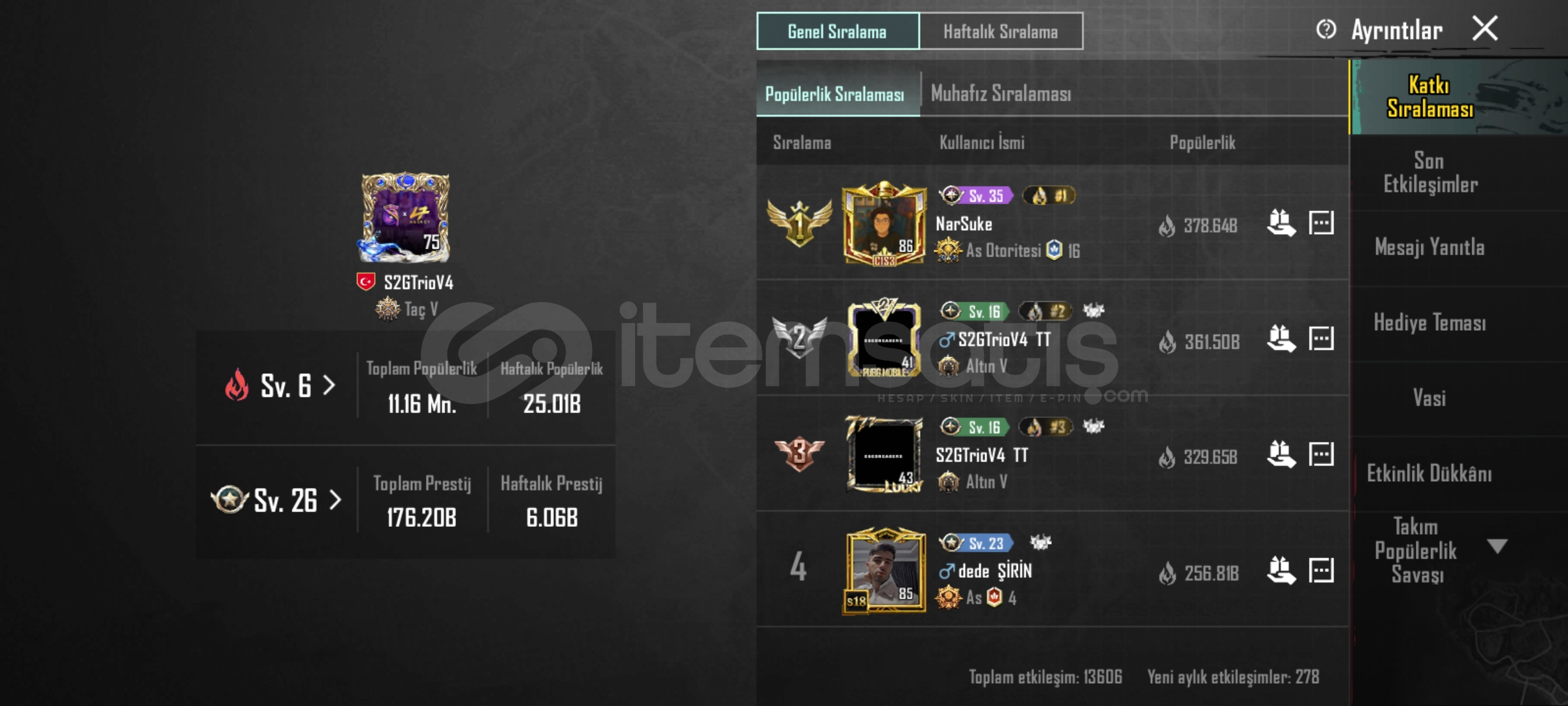Screen dimensions: 1568x706
Task: Expand the Sv. 26 prestige level chevron
Action: [335, 500]
